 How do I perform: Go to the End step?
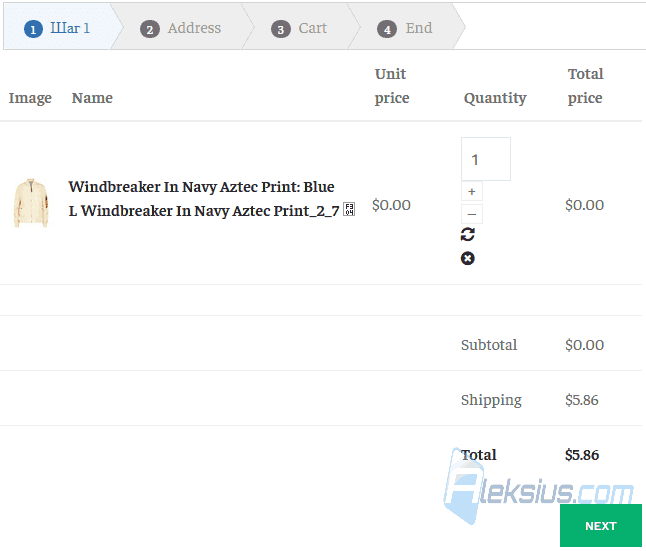click(405, 28)
